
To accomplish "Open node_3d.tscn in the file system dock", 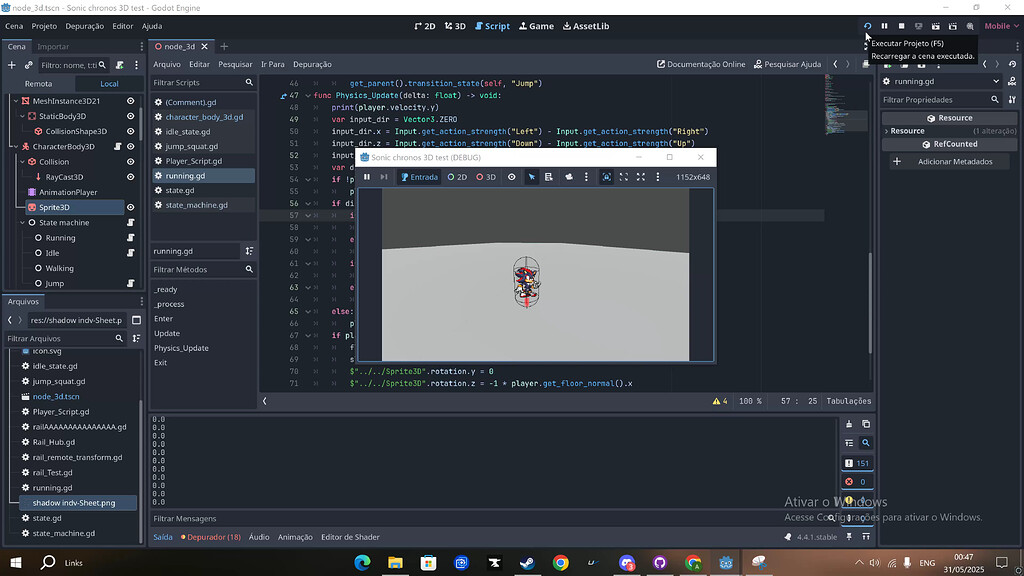I will tap(56, 396).
